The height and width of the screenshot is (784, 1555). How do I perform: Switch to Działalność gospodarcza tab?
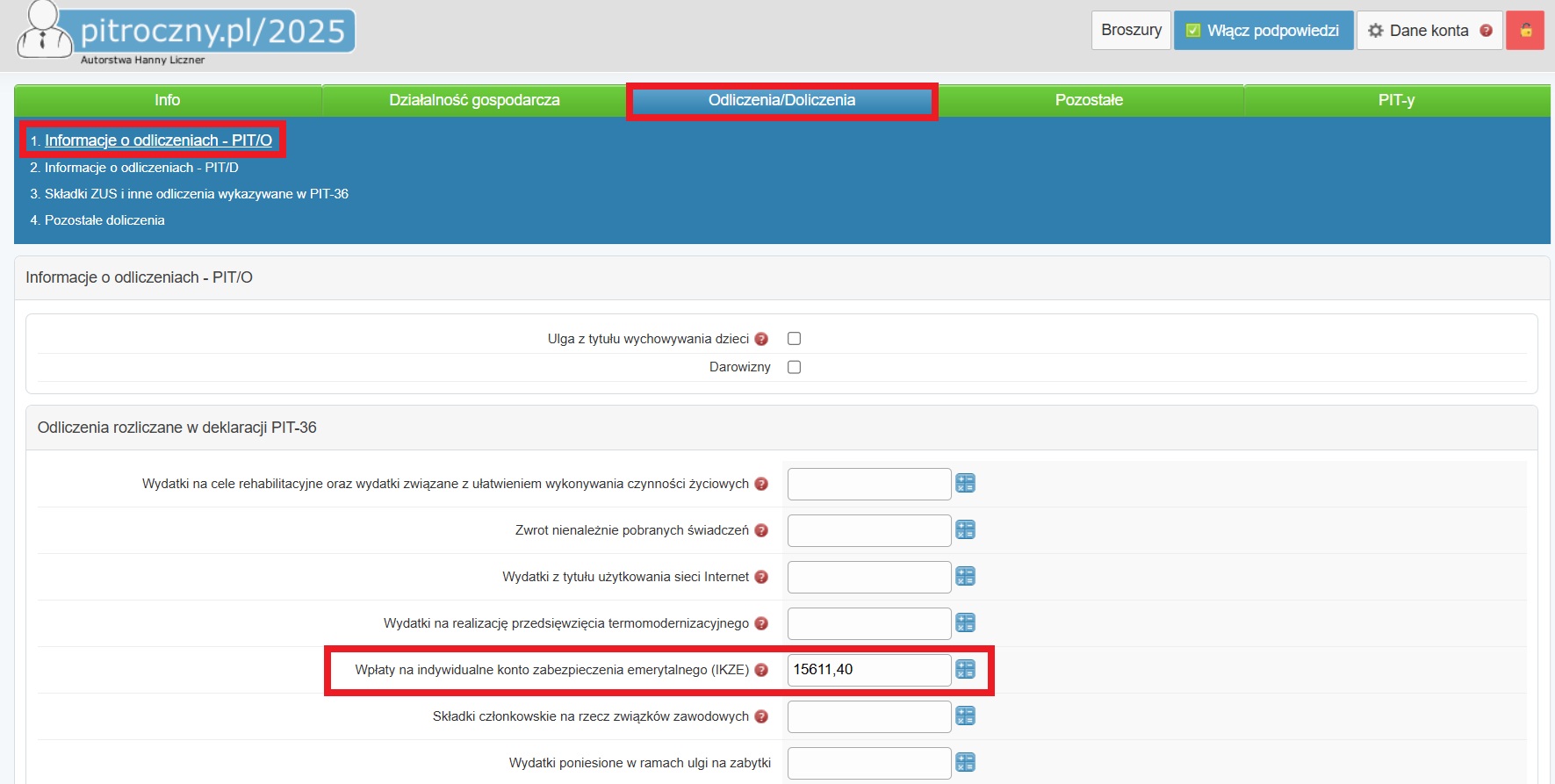click(474, 100)
